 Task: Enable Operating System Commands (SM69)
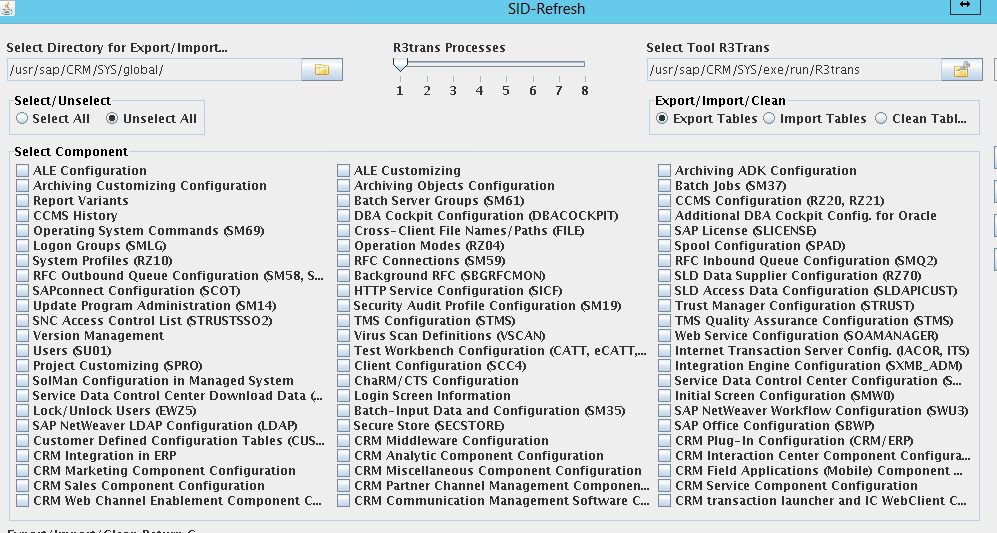tap(23, 230)
